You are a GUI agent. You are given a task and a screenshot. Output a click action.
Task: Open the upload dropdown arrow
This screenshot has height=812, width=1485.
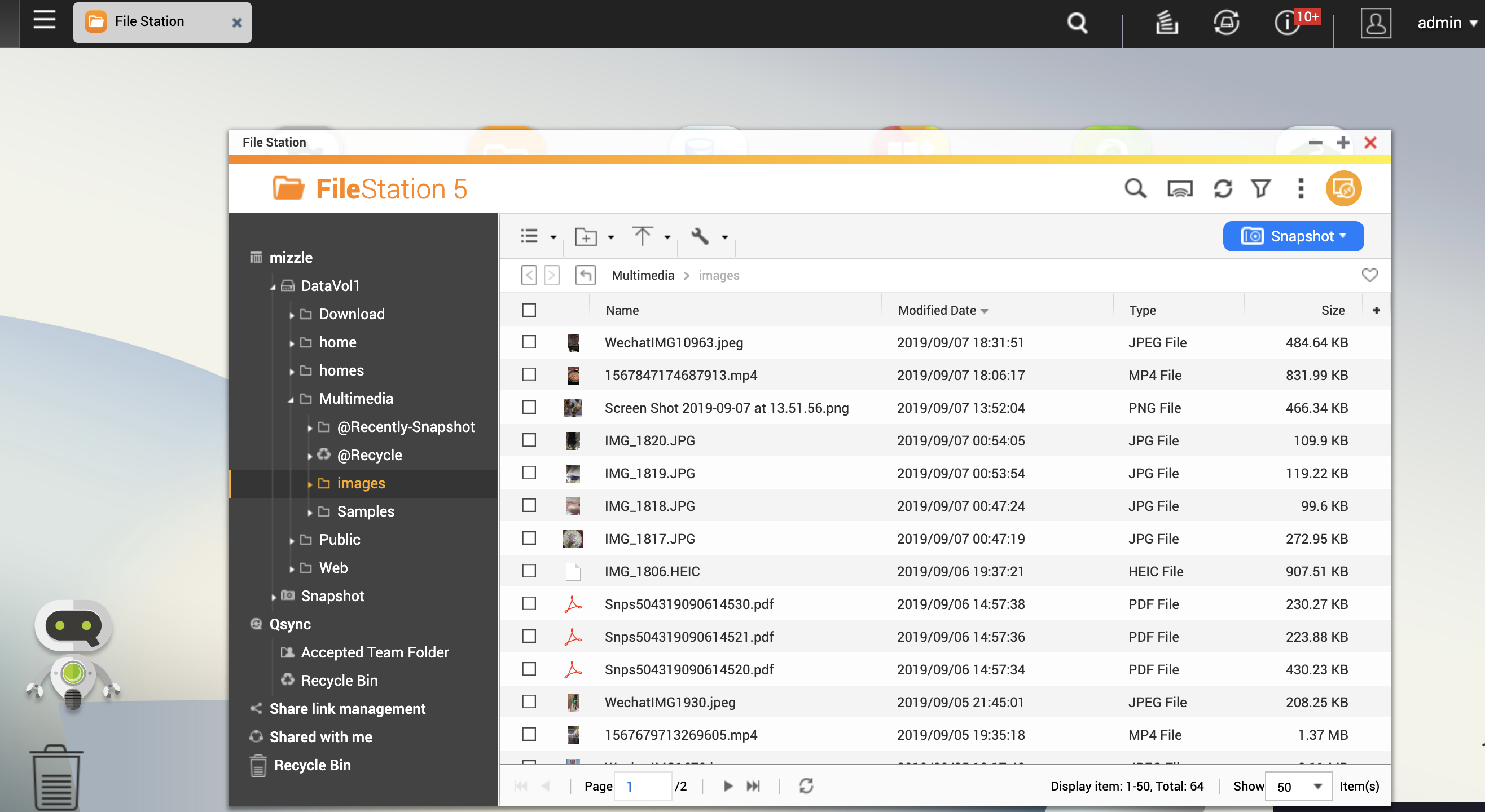[667, 237]
